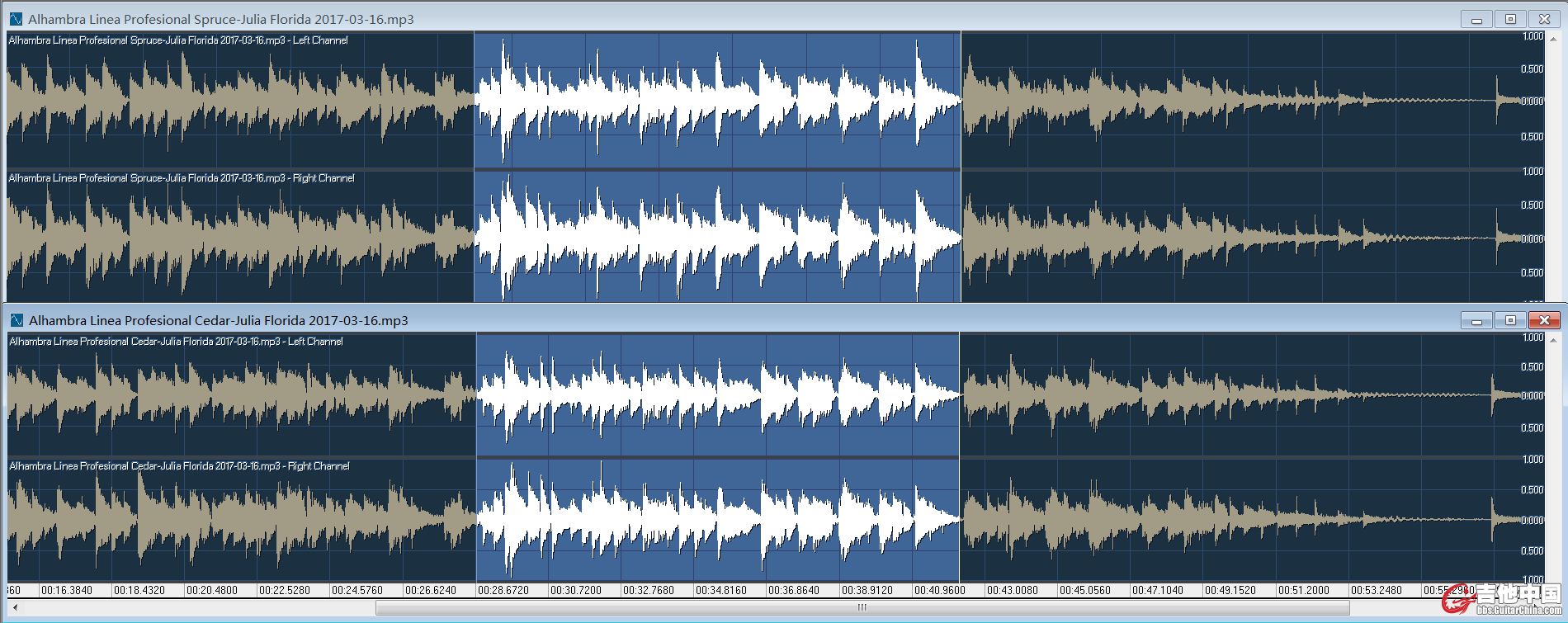
Task: Click time ruler mark 00:28.6720
Action: pyautogui.click(x=503, y=591)
